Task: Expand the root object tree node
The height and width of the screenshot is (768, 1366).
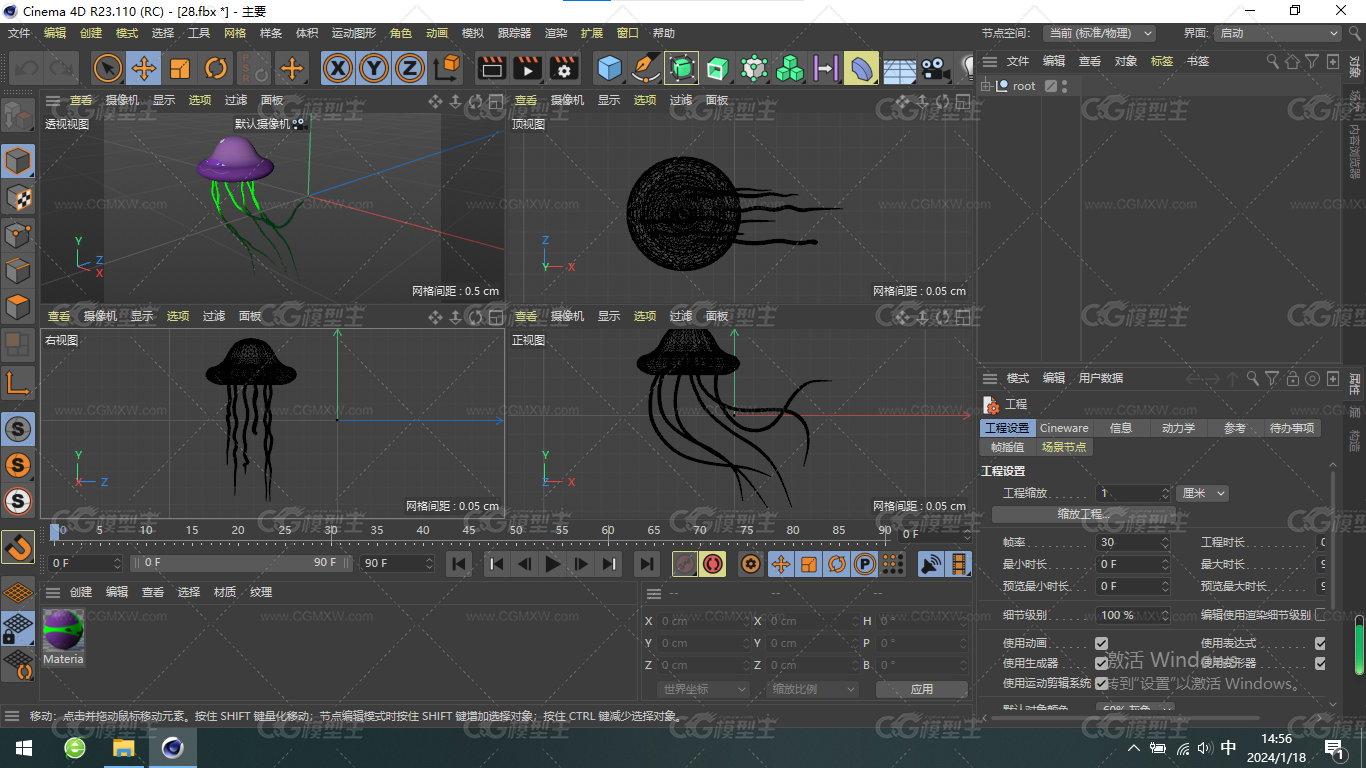Action: pyautogui.click(x=986, y=86)
